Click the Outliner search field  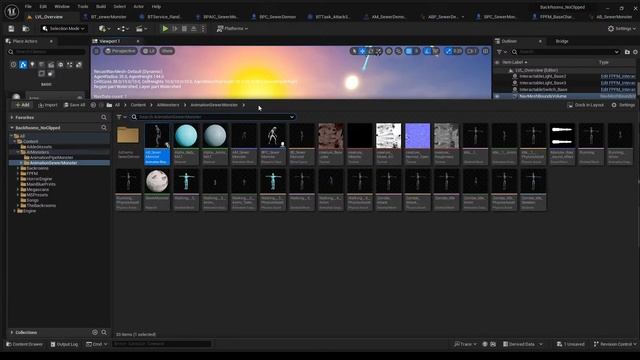click(x=566, y=52)
